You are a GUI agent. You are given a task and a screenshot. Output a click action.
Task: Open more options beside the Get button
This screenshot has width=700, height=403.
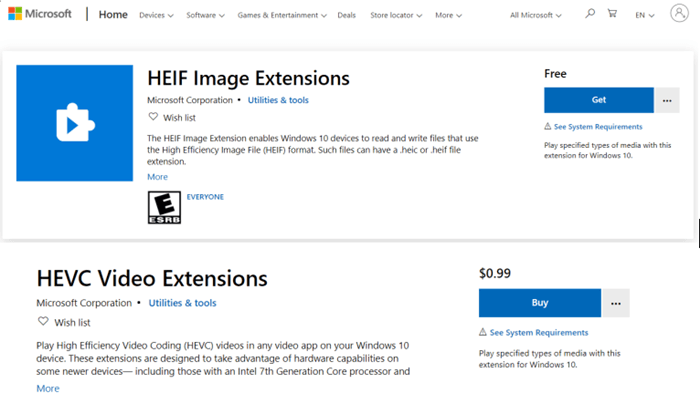click(x=667, y=100)
